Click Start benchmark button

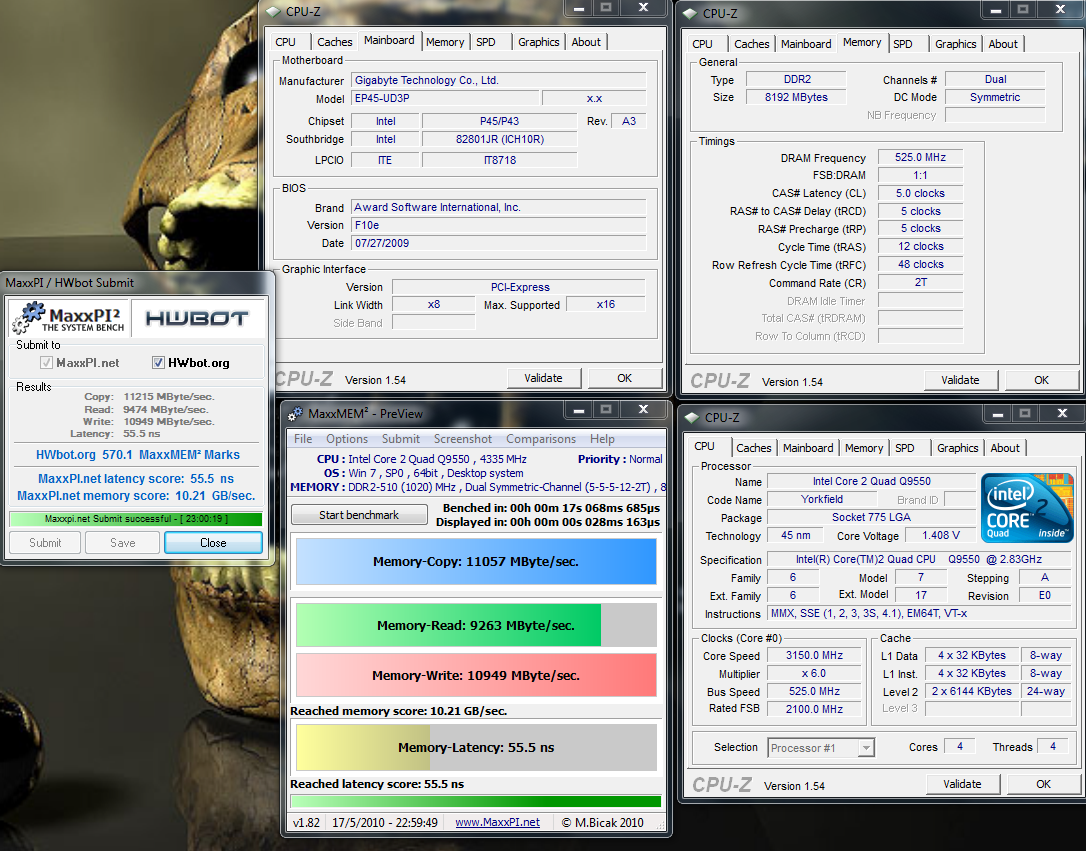click(x=359, y=515)
